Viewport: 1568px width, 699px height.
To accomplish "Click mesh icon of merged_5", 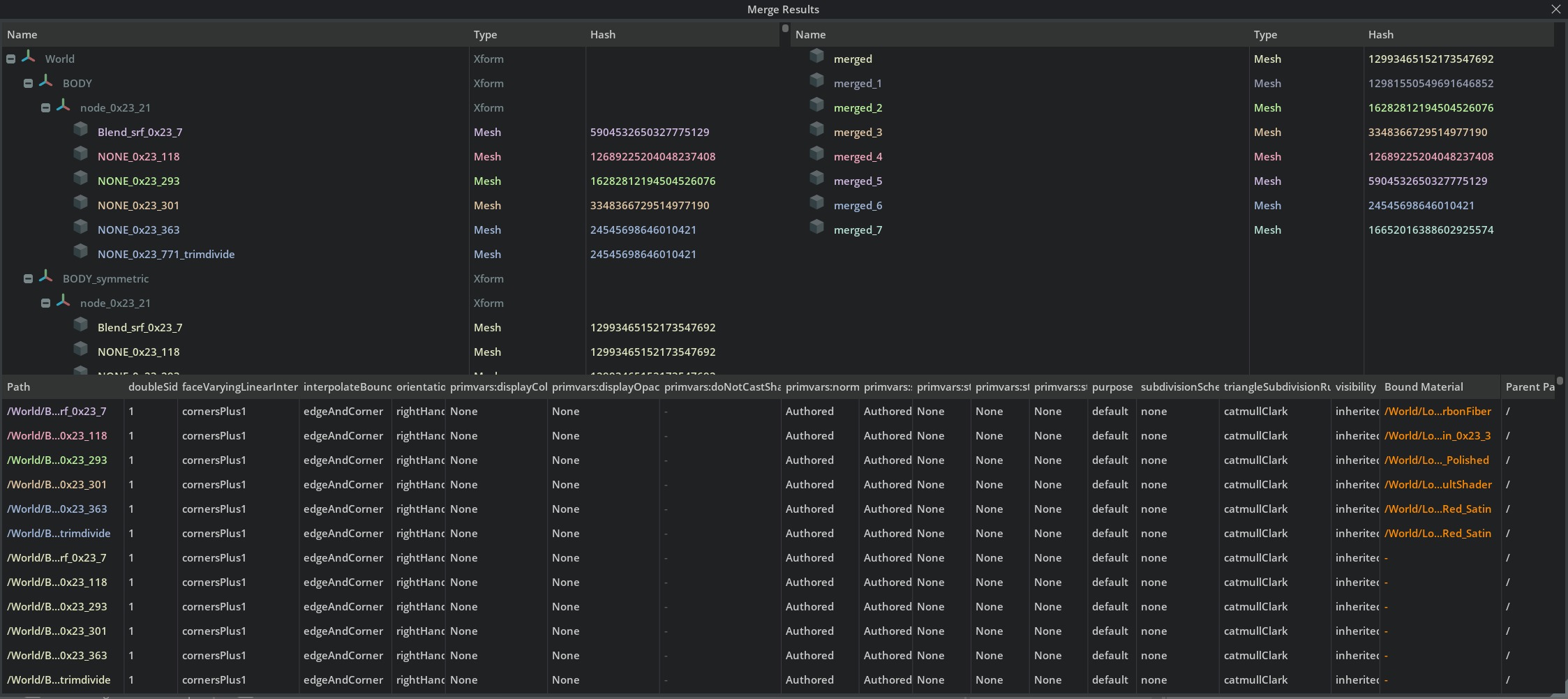I will point(817,179).
